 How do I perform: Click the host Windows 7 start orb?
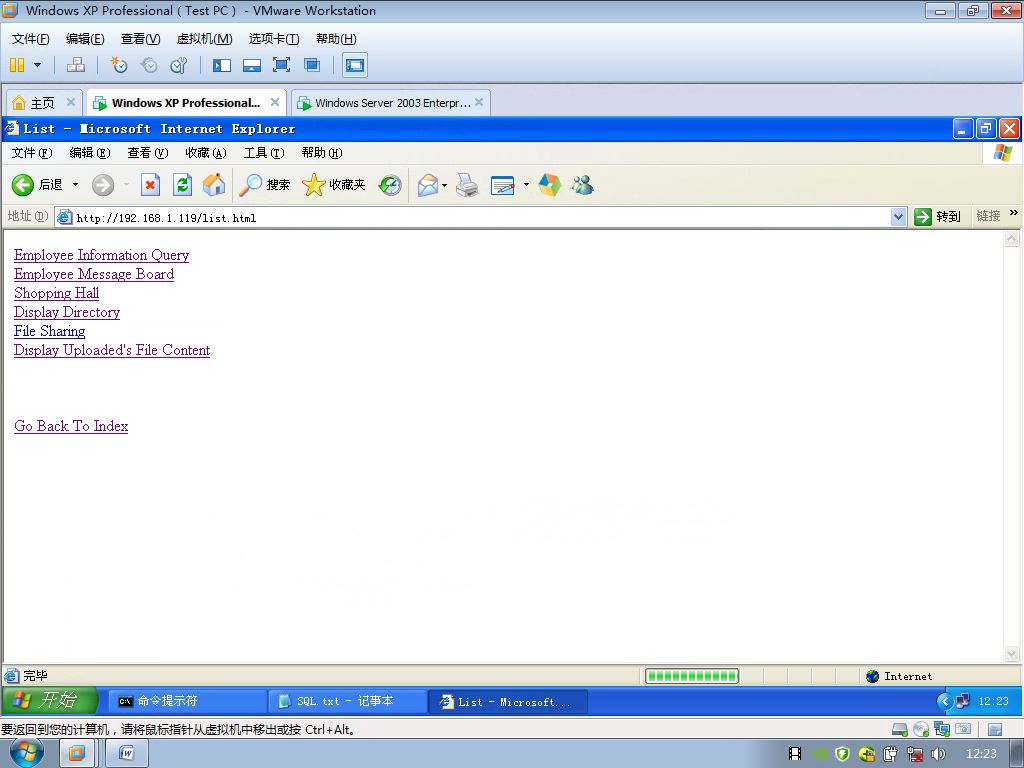coord(27,753)
